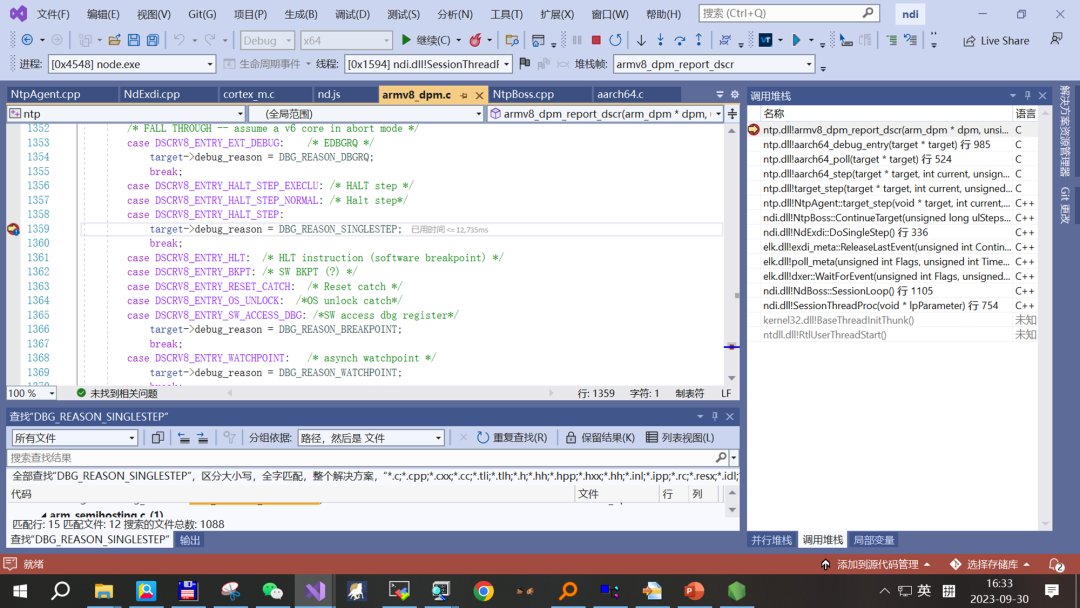
Task: Click the Hot Reload flame icon
Action: [475, 41]
